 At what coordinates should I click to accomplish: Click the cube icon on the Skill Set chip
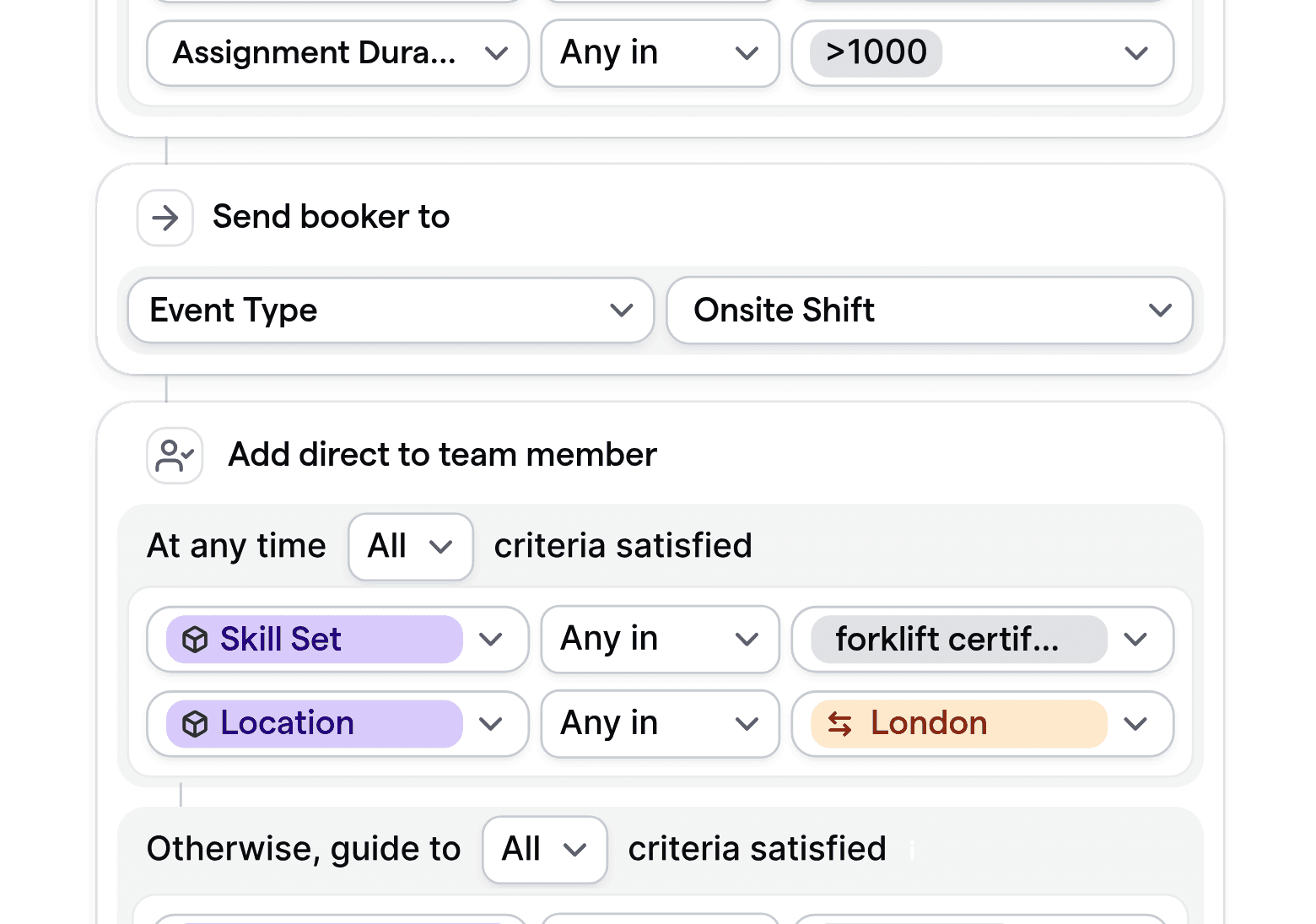point(196,640)
